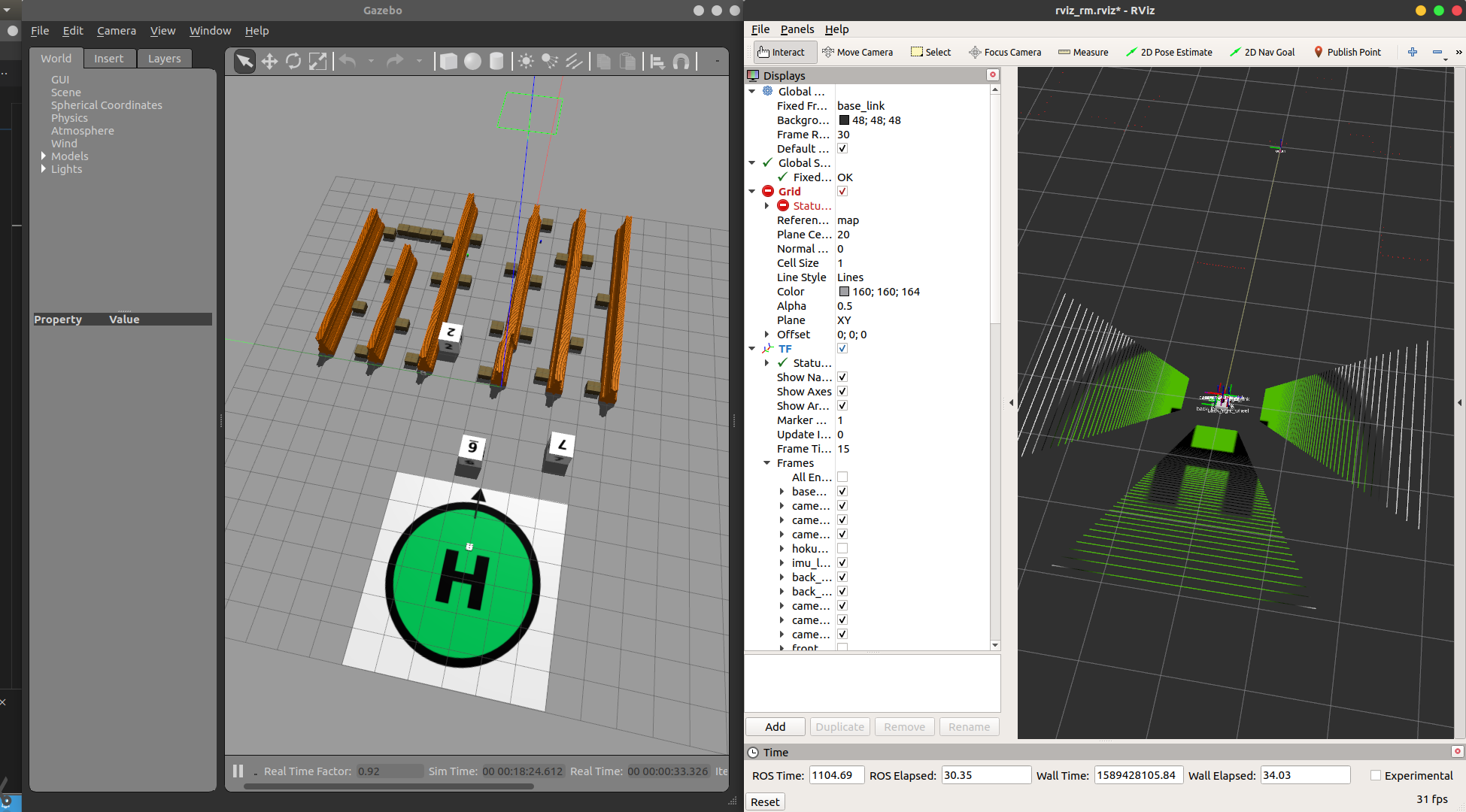Select the scale mode tool
The width and height of the screenshot is (1466, 812).
pos(318,62)
